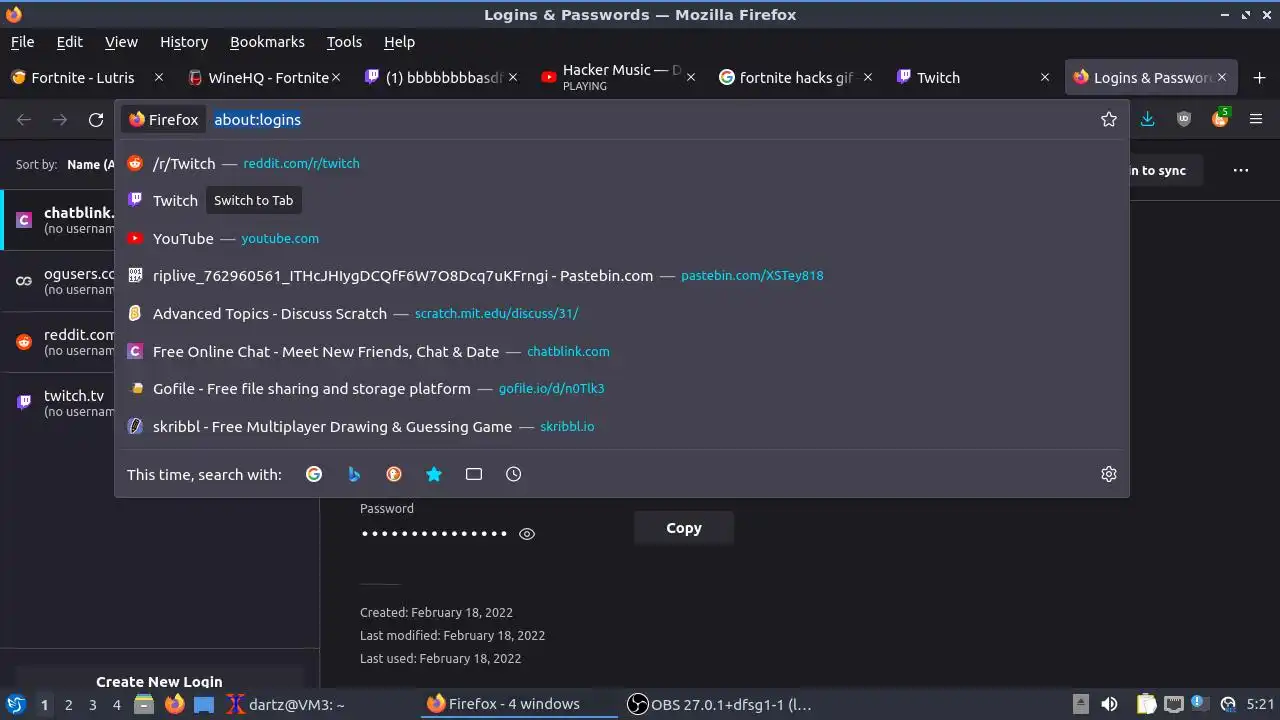The height and width of the screenshot is (720, 1280).
Task: Open the uBlock Origin extension
Action: click(1184, 120)
